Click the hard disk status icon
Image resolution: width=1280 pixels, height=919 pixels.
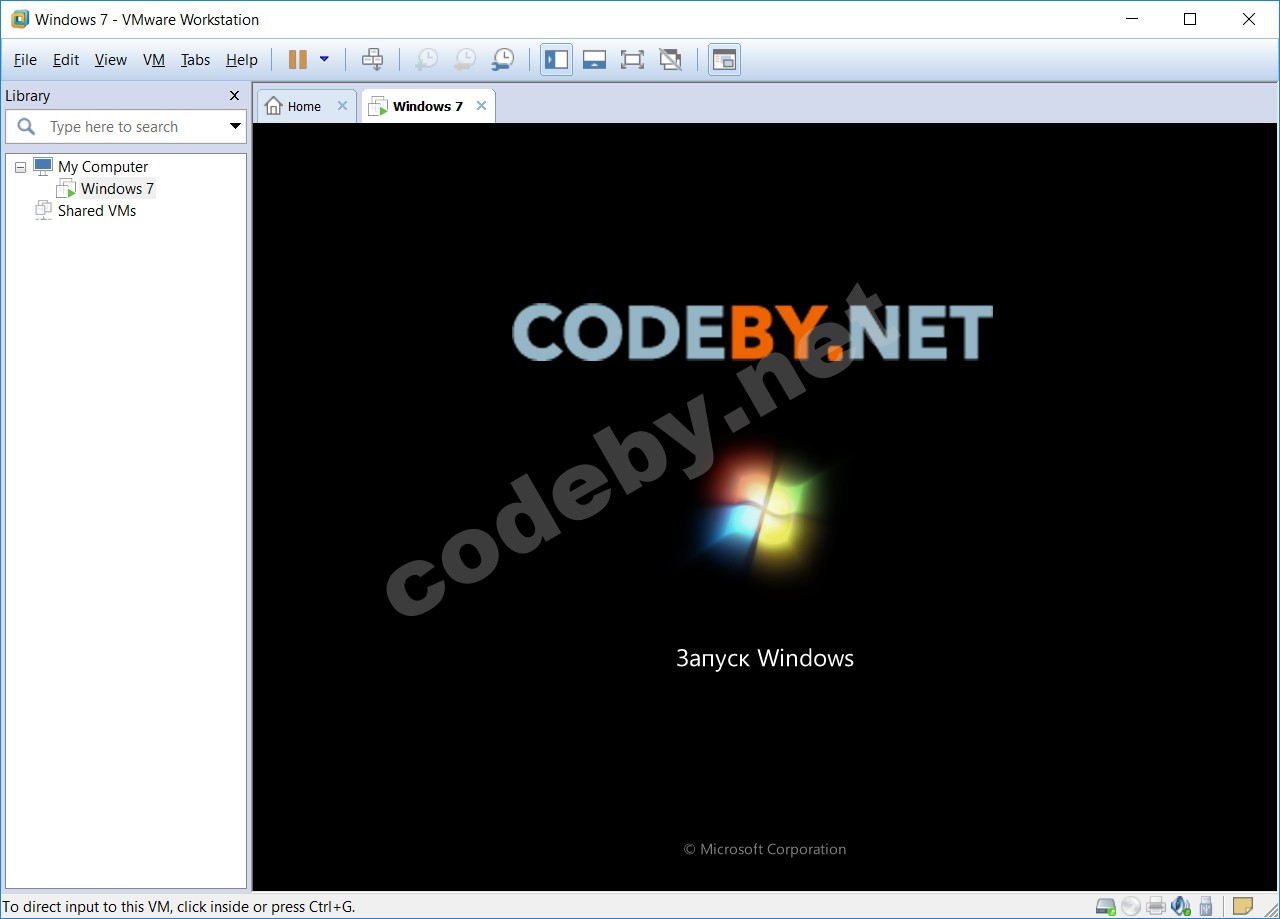coord(1105,906)
